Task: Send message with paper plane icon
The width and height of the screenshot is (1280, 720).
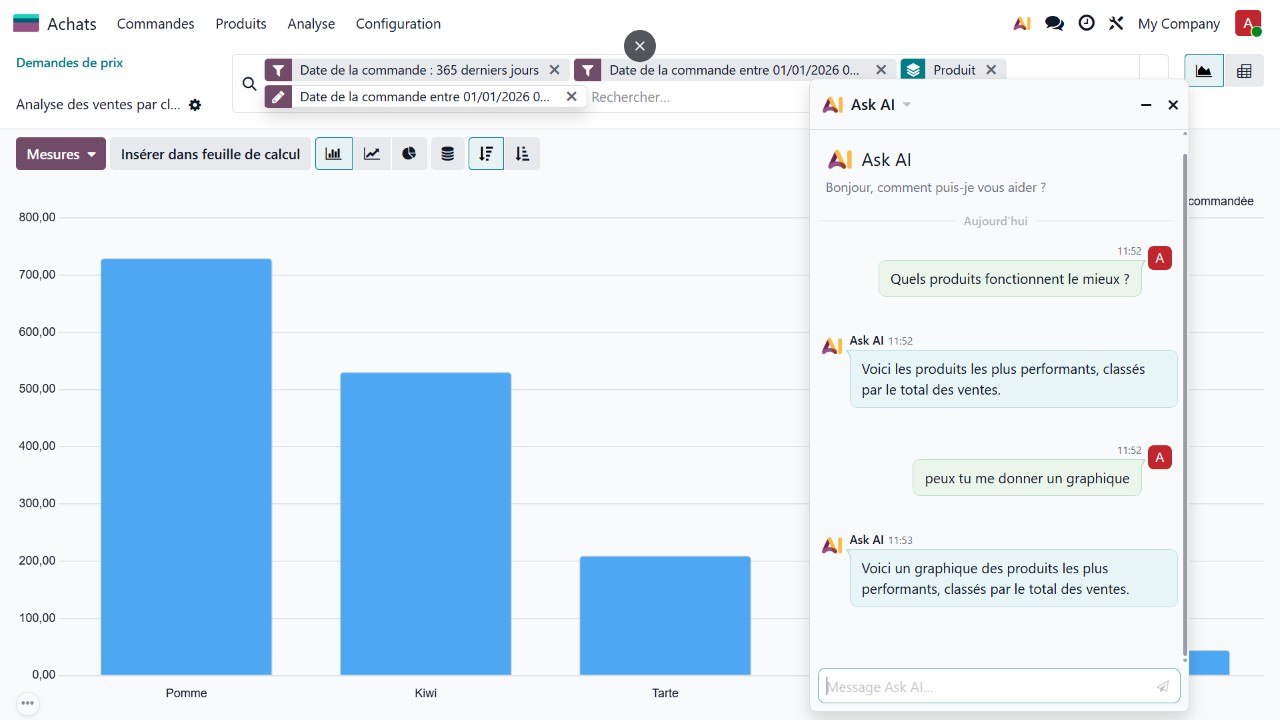Action: [x=1163, y=687]
